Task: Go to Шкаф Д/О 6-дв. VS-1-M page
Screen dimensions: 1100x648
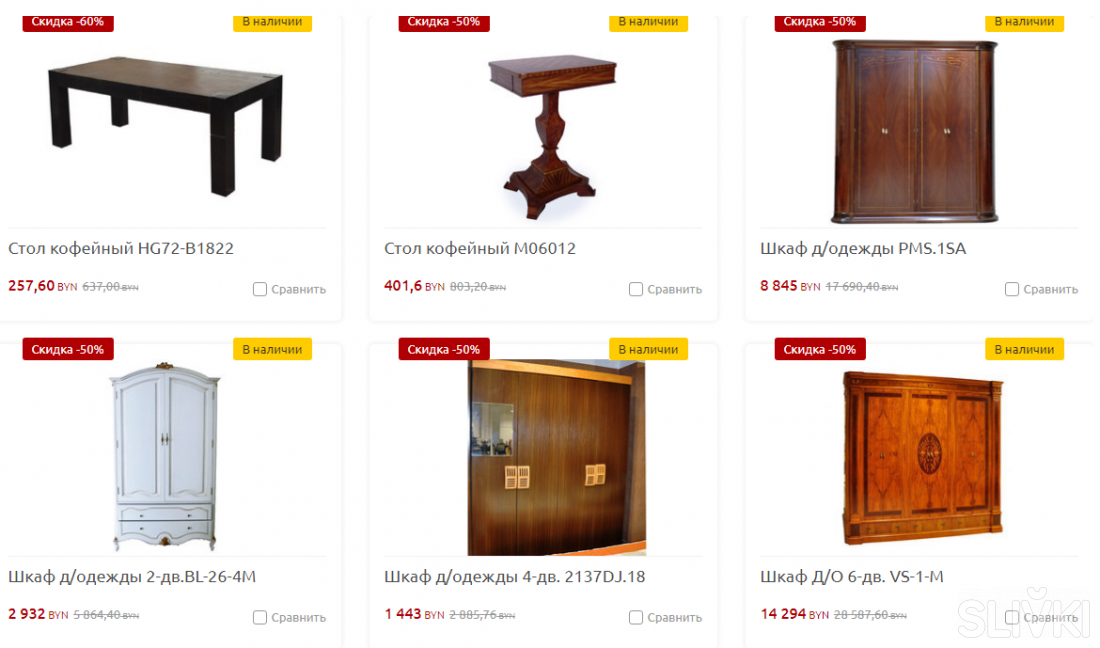Action: click(852, 576)
